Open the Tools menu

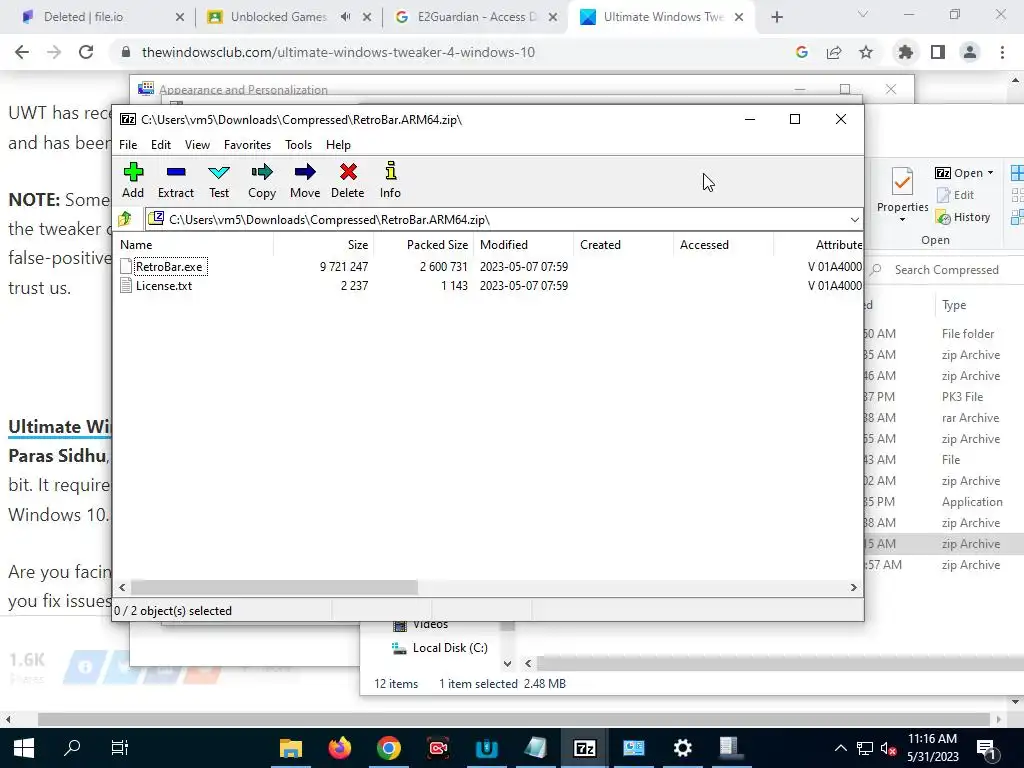[x=298, y=145]
